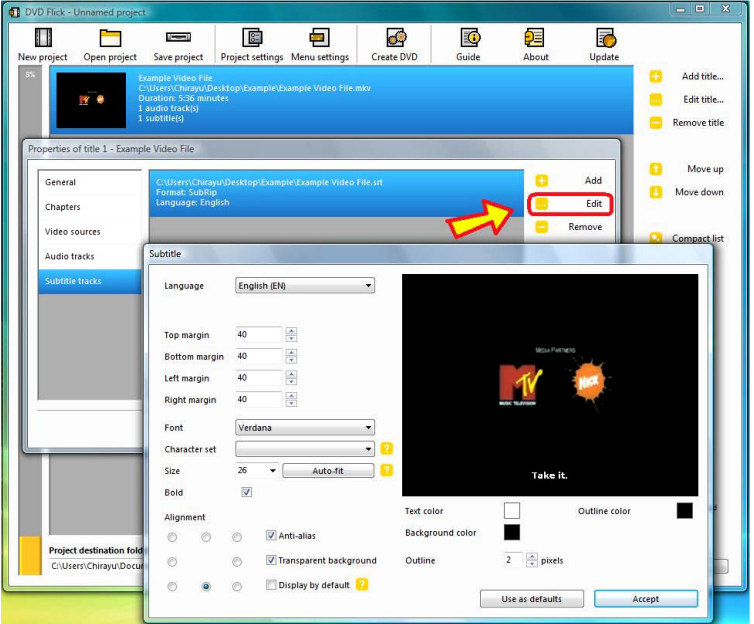Click the Add subtitle plus icon
The width and height of the screenshot is (754, 624).
542,181
